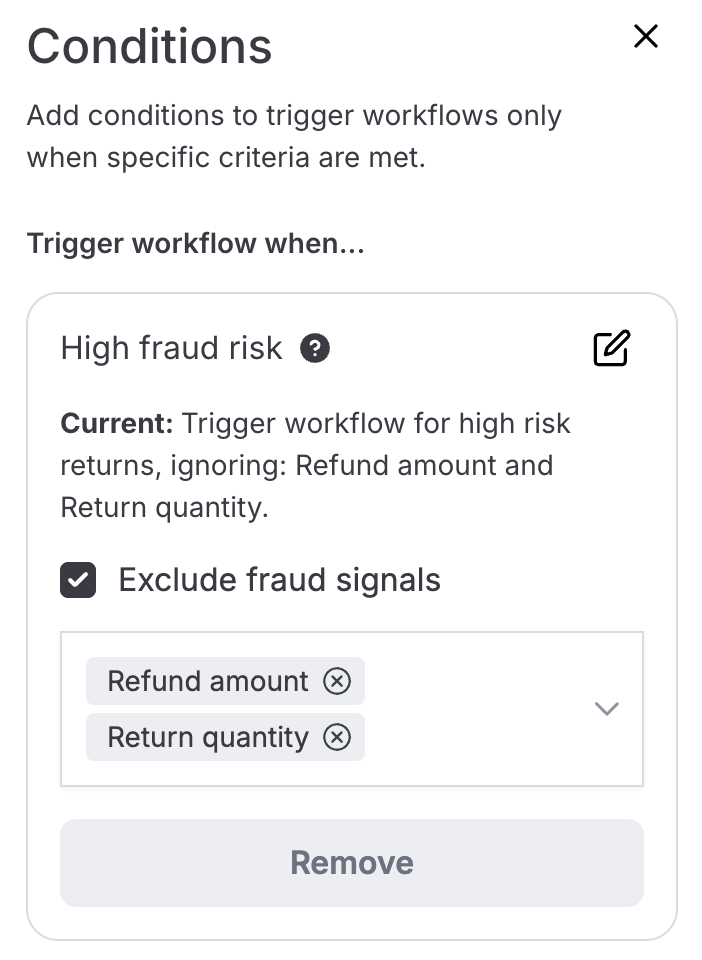
Task: Close the Conditions panel
Action: [646, 37]
